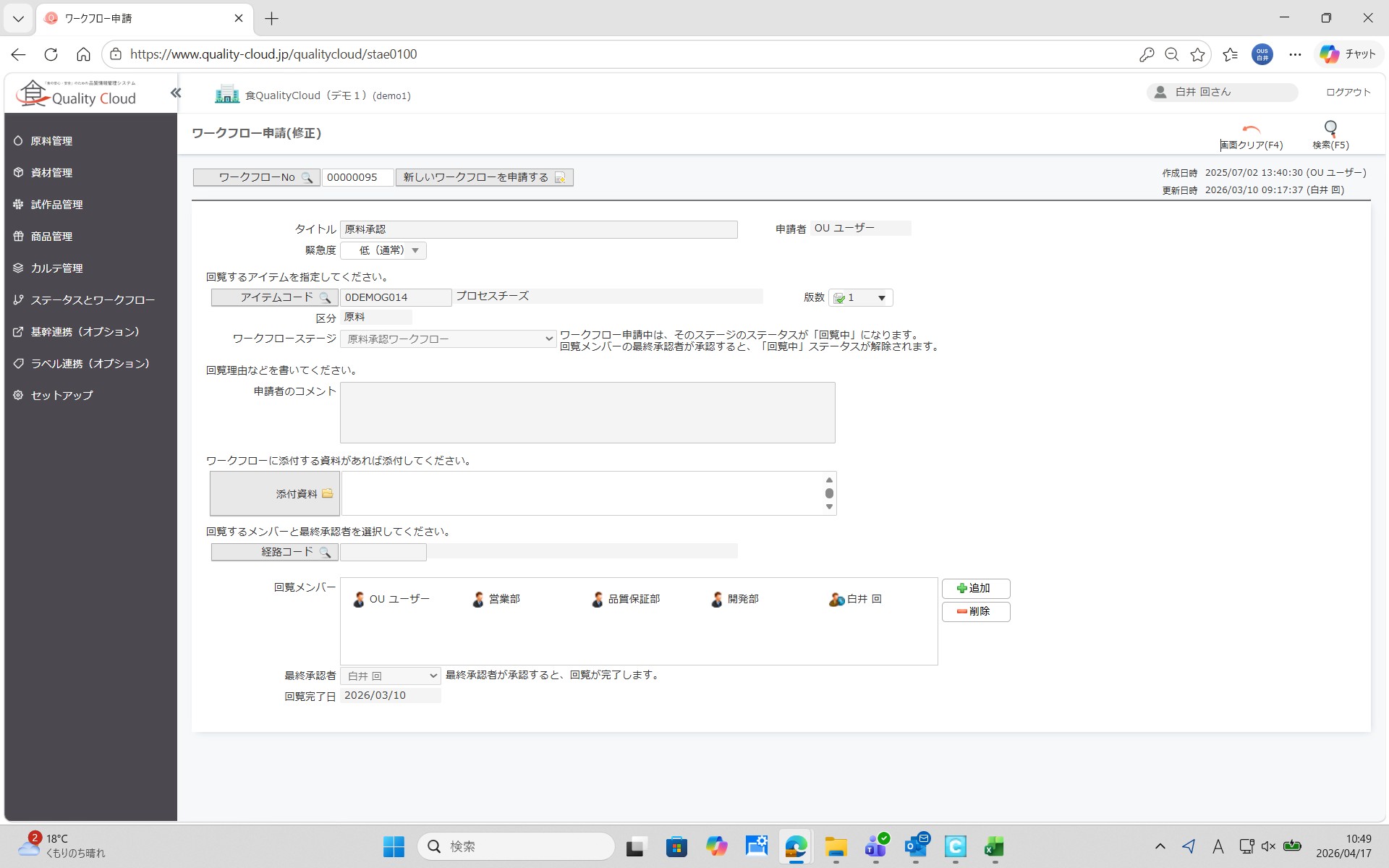Click the タイトル field with 原料承認
Image resolution: width=1389 pixels, height=868 pixels.
point(539,229)
